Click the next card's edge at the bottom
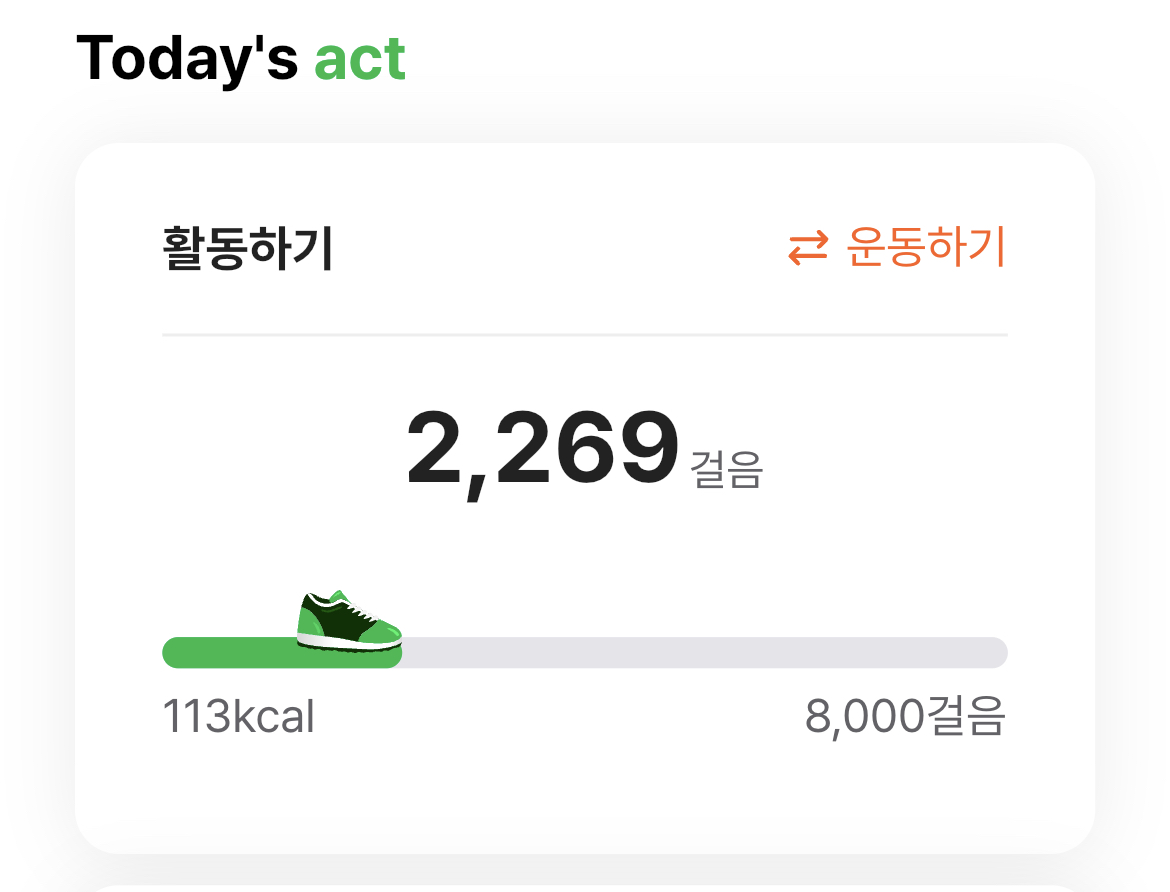1170x892 pixels. pos(584,886)
